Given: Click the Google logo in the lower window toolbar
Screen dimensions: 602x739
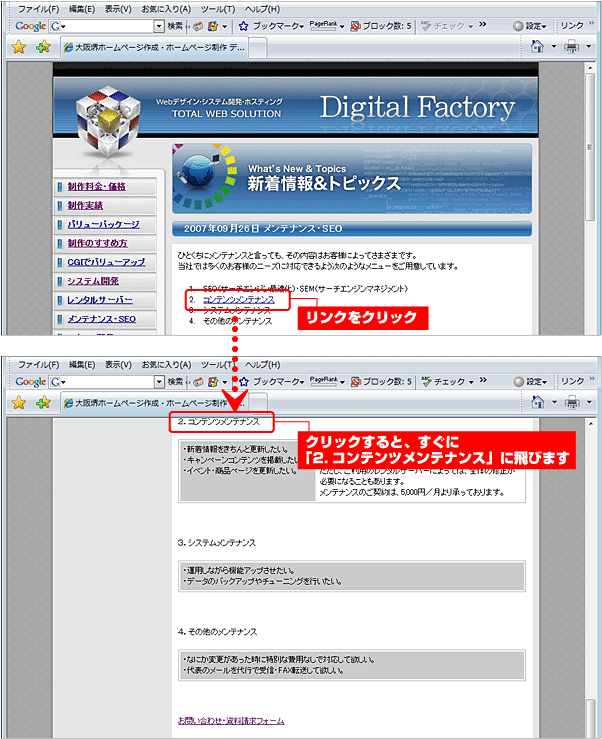Looking at the screenshot, I should coord(30,382).
